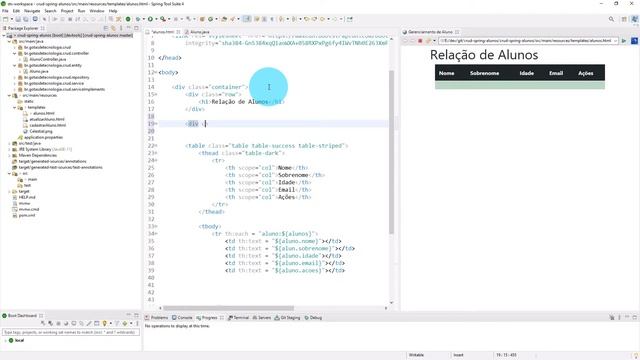This screenshot has height=360, width=640.
Task: Open the Navigate menu
Action: (x=32, y=11)
